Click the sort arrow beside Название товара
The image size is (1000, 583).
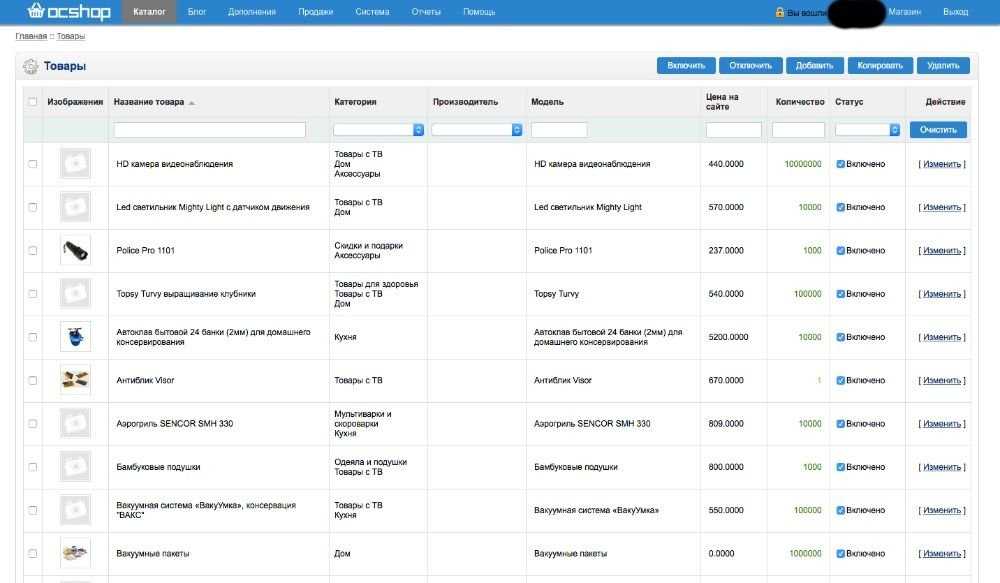192,103
